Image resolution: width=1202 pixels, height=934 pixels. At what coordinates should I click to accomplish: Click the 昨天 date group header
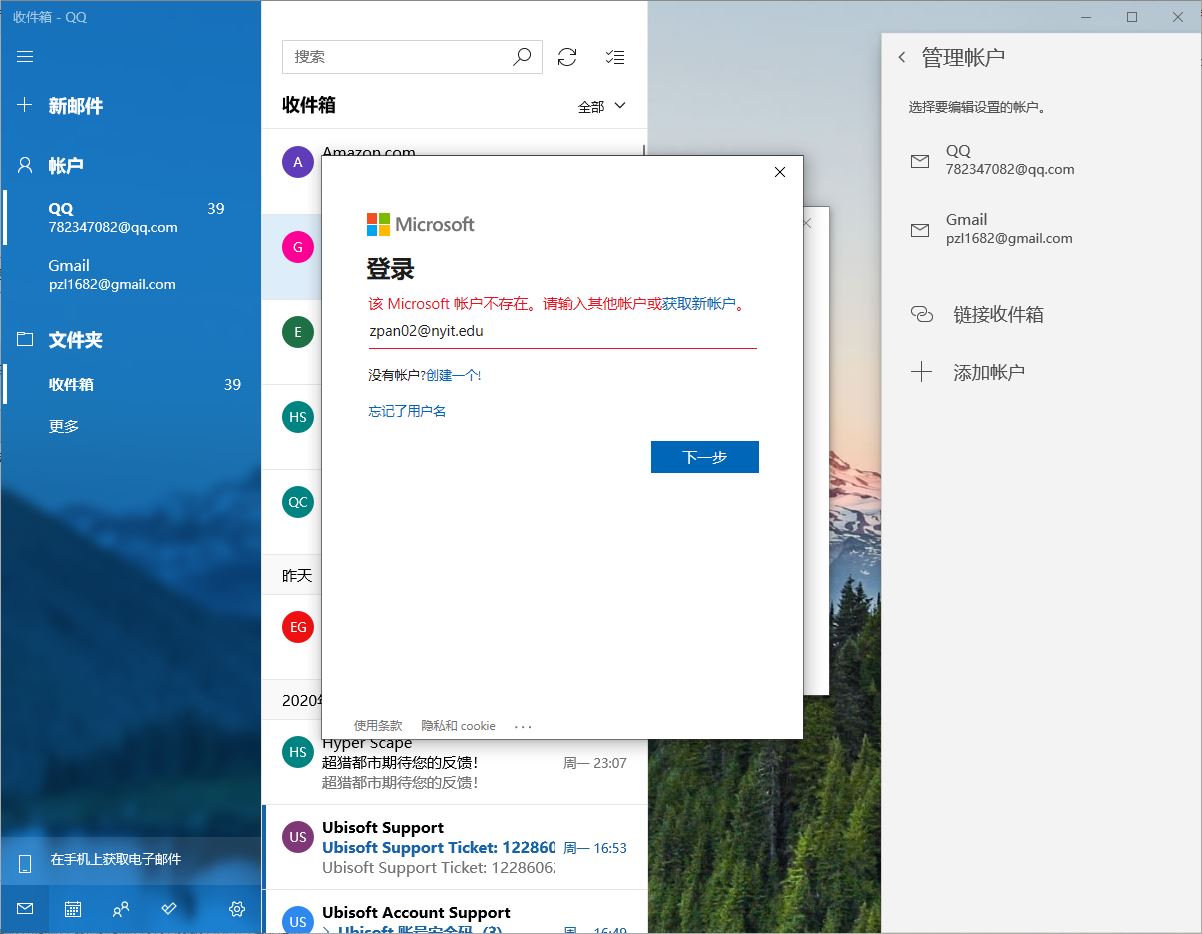[297, 575]
